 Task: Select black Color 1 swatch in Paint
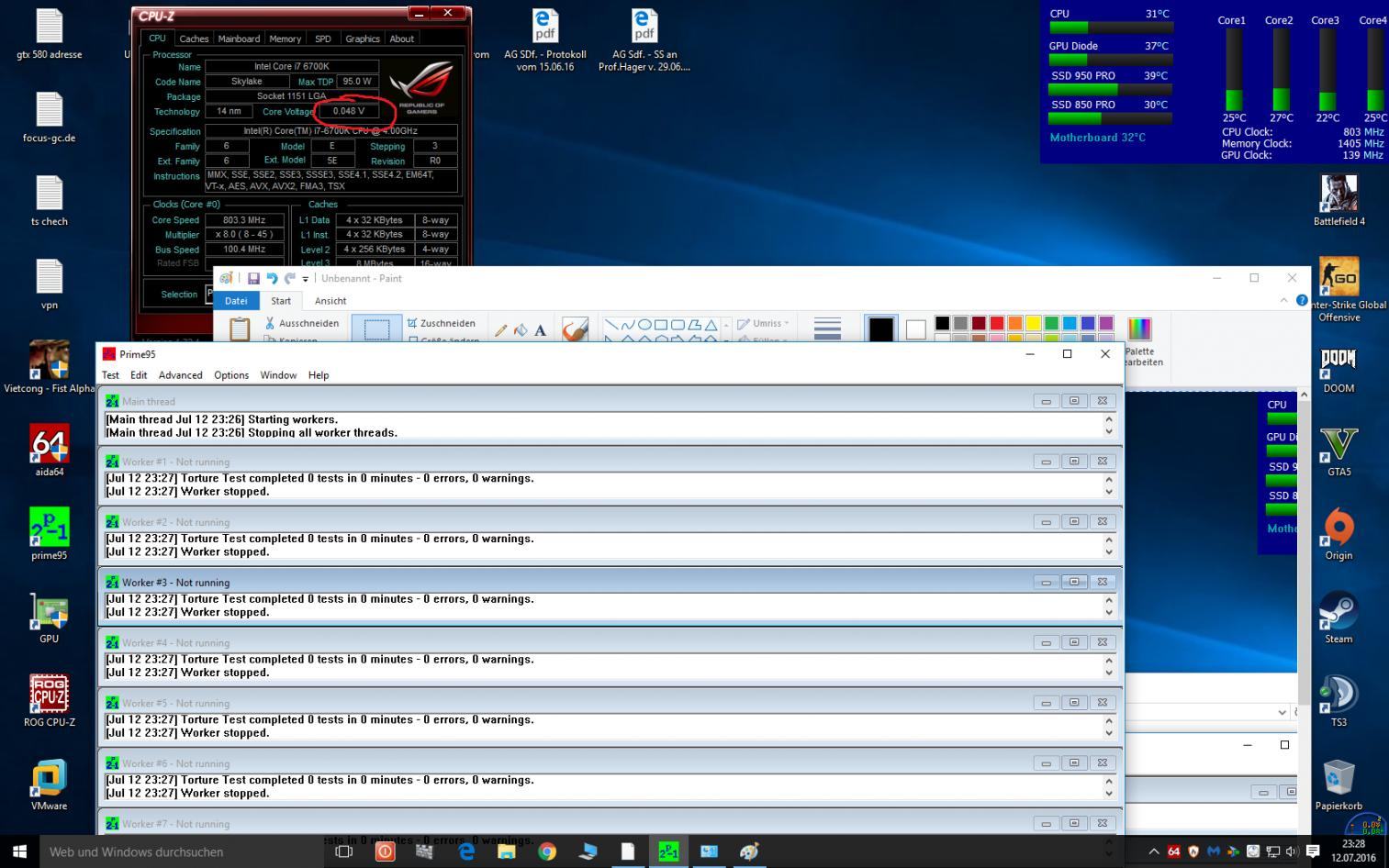click(x=880, y=329)
